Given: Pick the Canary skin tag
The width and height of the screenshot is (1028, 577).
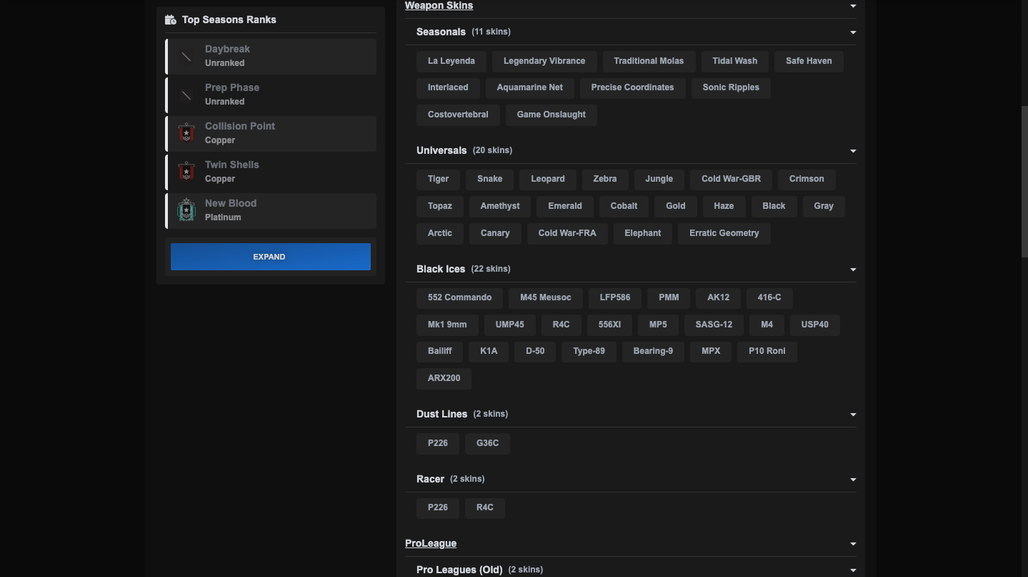Looking at the screenshot, I should click(x=495, y=233).
